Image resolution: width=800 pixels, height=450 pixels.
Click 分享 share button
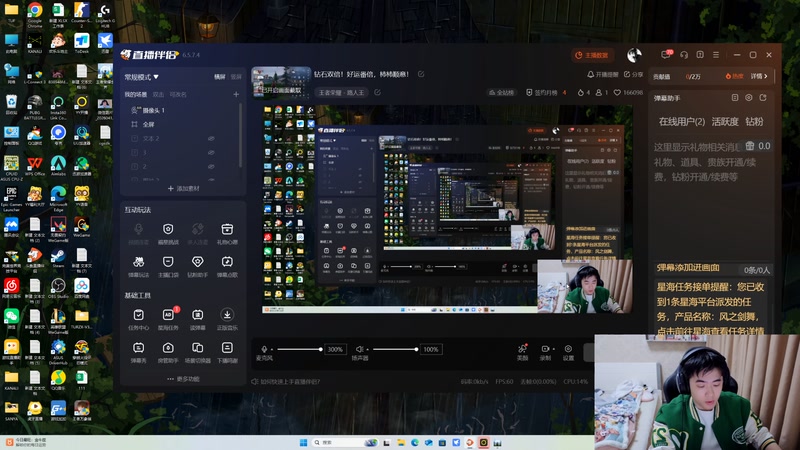pyautogui.click(x=633, y=74)
